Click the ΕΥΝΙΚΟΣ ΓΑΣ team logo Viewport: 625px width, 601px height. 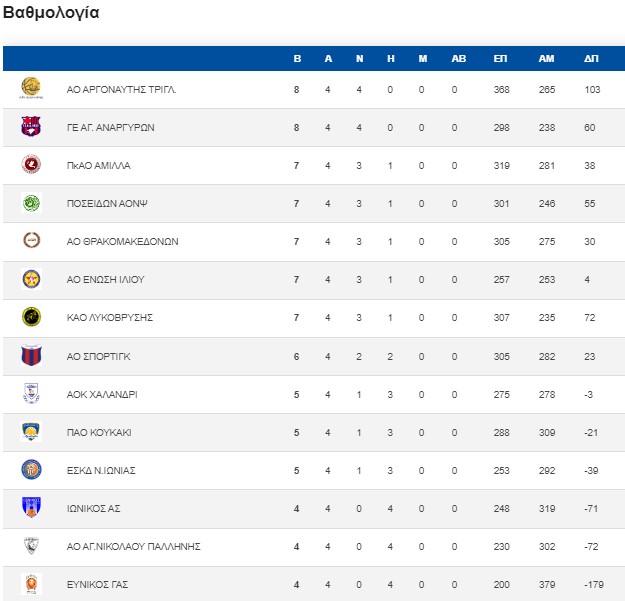coord(31,583)
